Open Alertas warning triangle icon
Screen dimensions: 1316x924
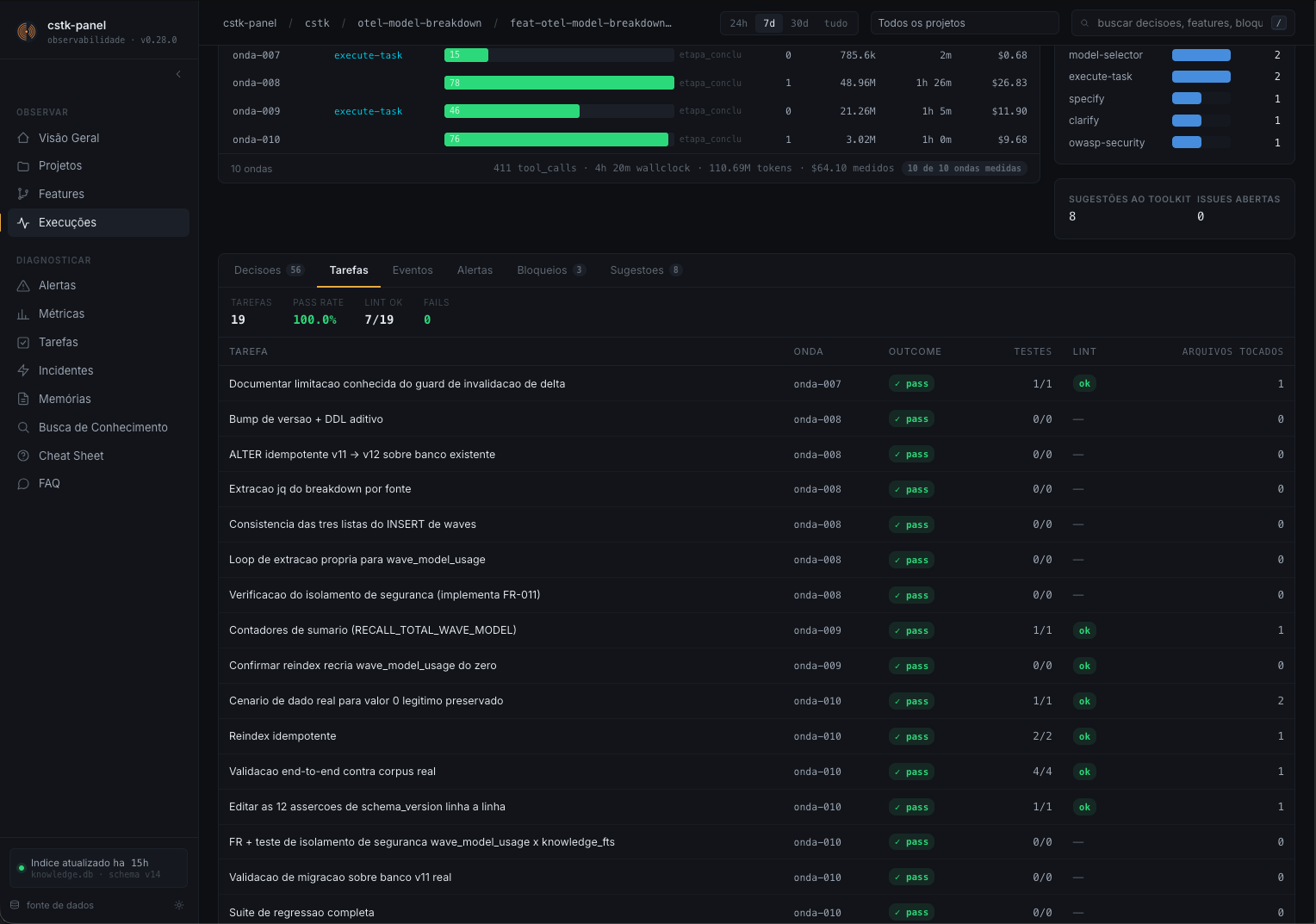(23, 286)
